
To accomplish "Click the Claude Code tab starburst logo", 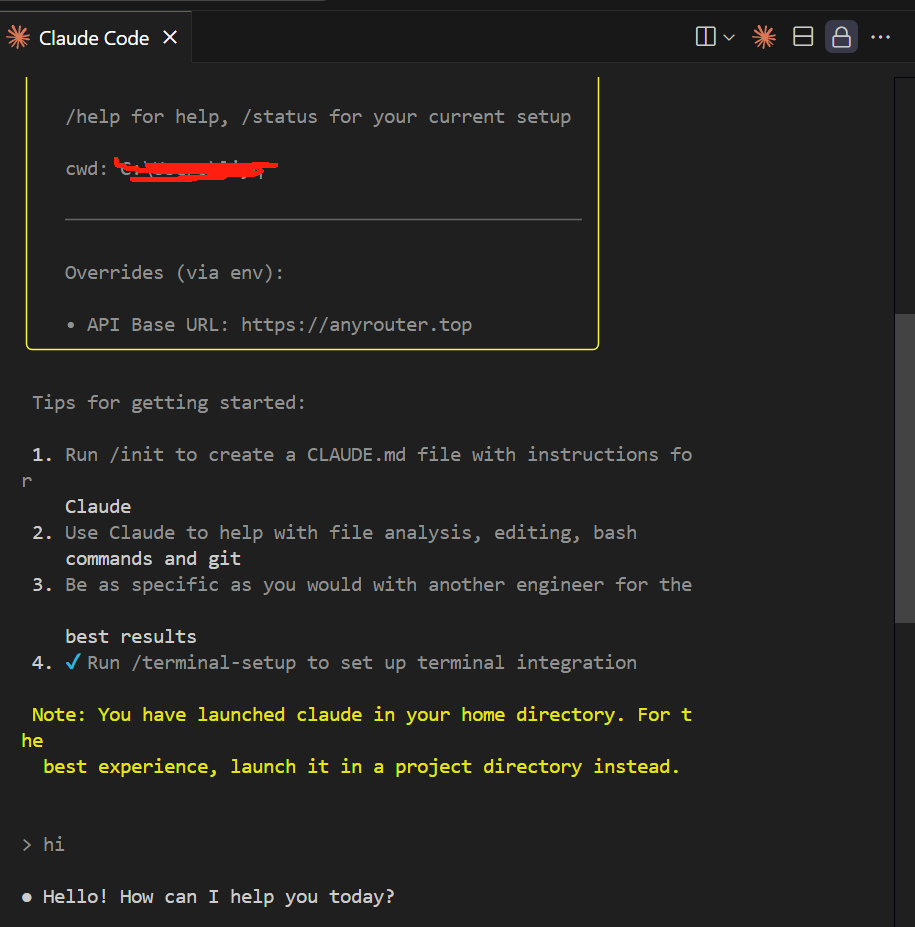I will (18, 37).
